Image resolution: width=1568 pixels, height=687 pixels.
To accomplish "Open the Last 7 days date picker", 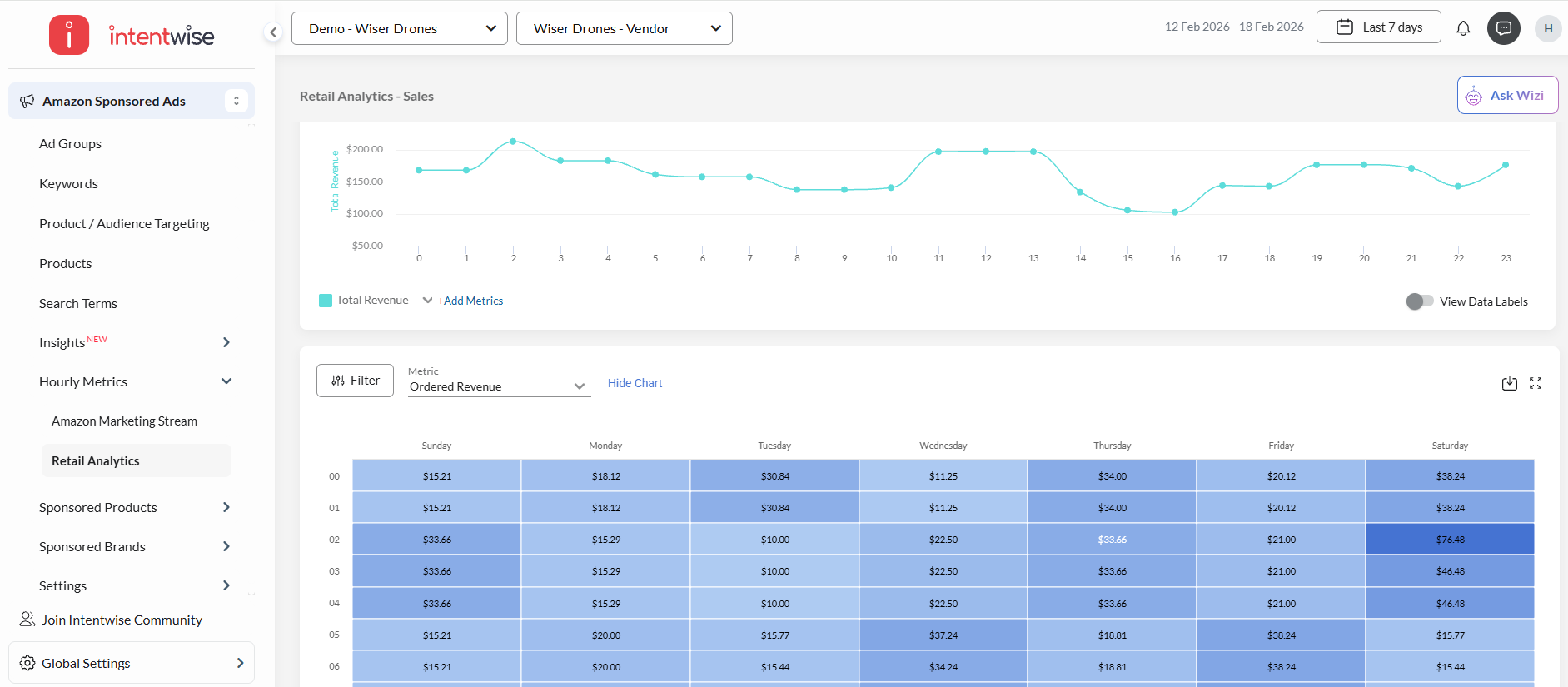I will [1378, 27].
